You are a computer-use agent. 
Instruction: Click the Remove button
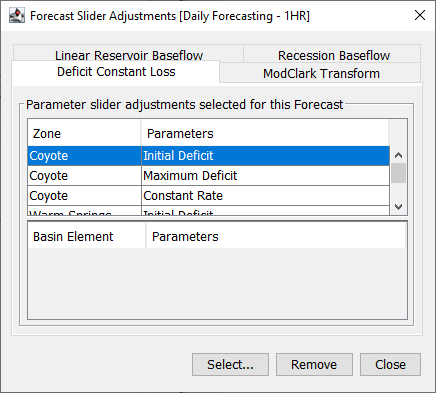[x=314, y=364]
